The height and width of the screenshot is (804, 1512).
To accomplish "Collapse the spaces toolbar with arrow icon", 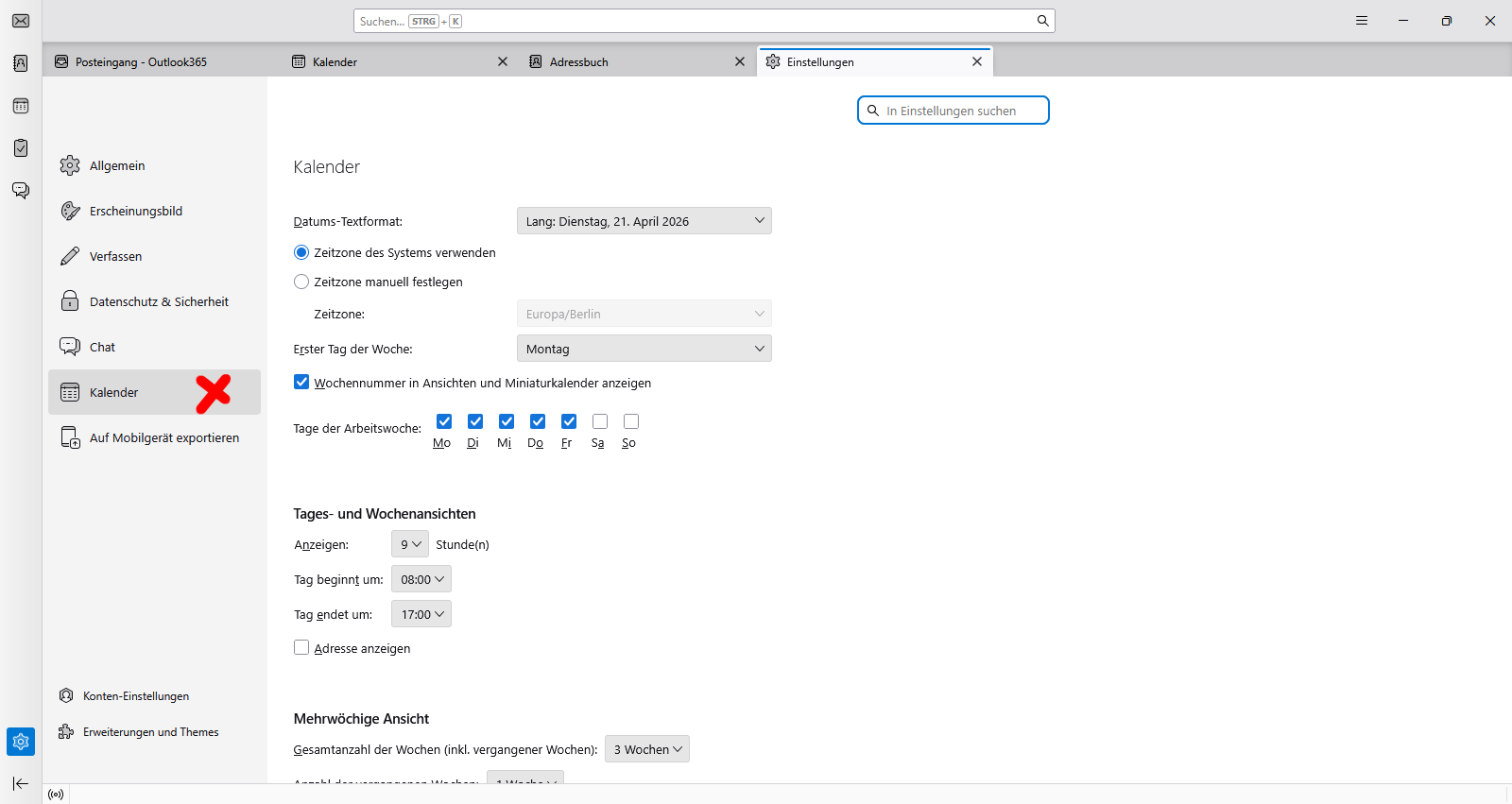I will (21, 783).
